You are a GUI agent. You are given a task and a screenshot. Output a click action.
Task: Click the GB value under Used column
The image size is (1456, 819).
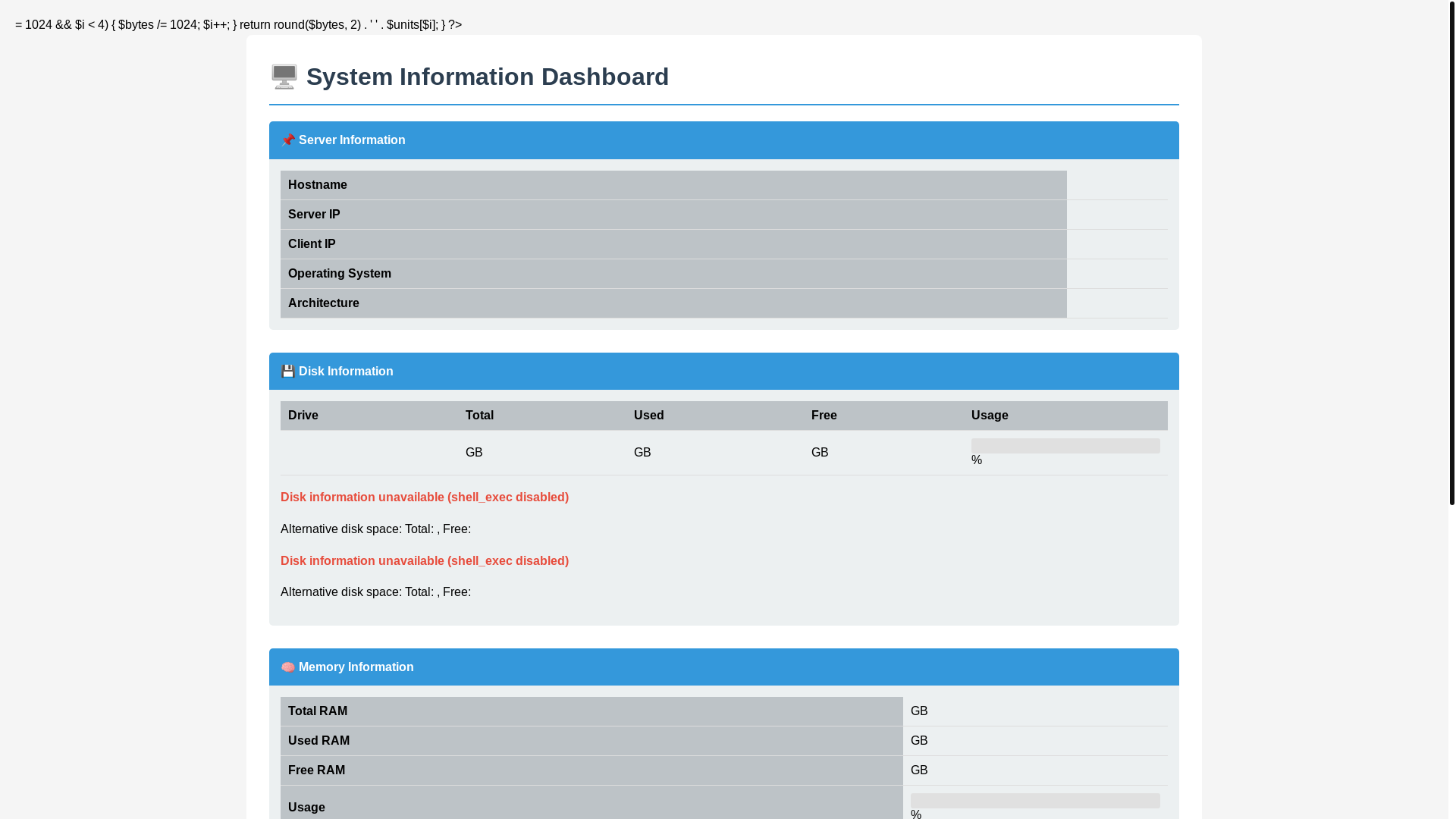[642, 453]
